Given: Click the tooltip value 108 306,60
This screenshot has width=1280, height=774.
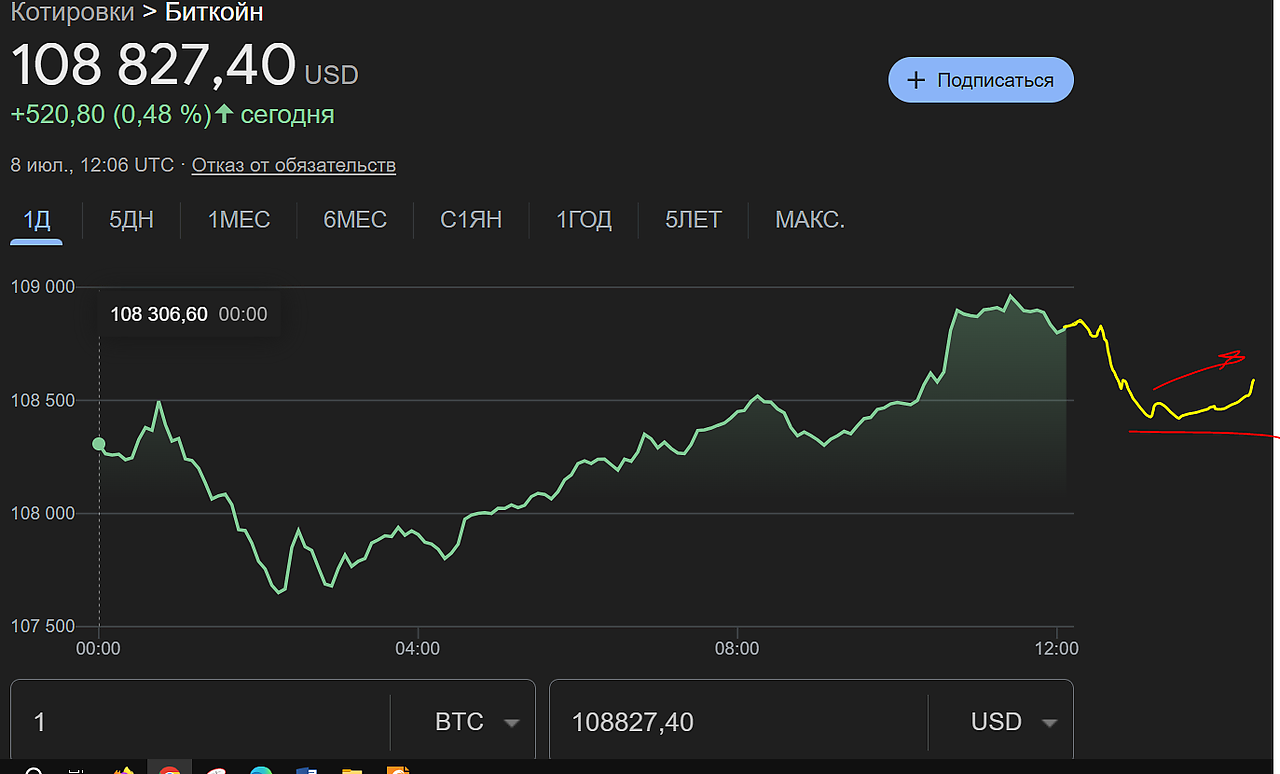Looking at the screenshot, I should tap(159, 315).
